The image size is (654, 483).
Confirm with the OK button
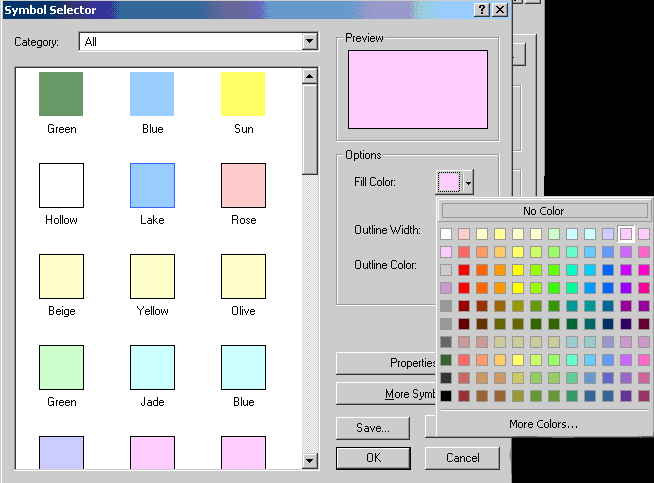click(373, 458)
